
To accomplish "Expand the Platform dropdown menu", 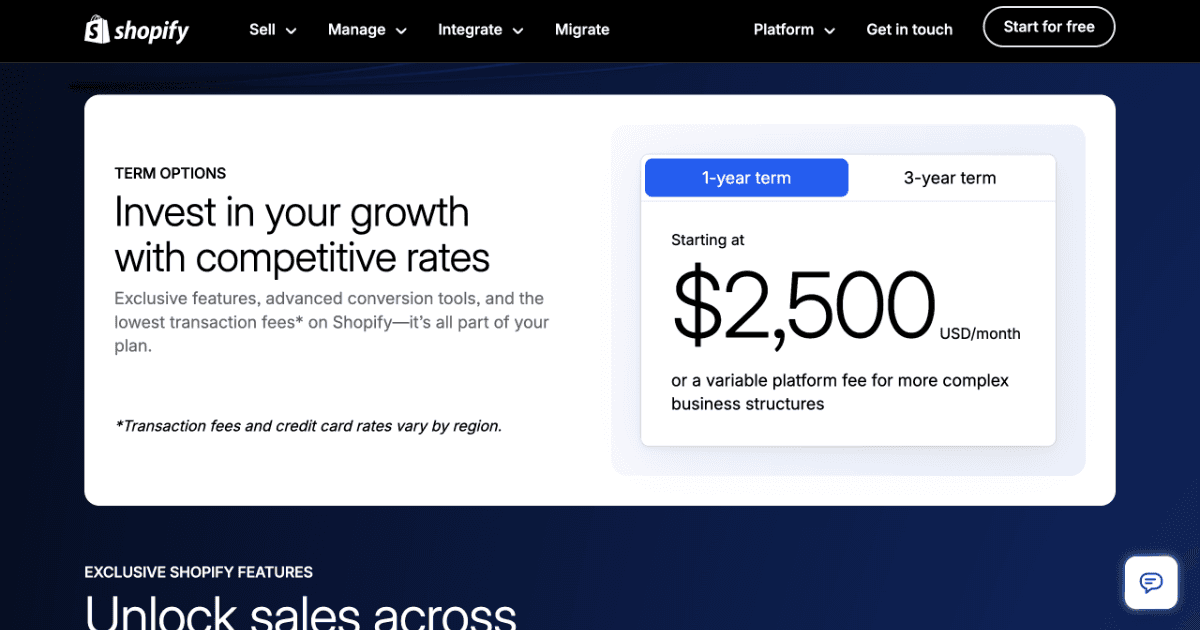I will click(x=794, y=30).
